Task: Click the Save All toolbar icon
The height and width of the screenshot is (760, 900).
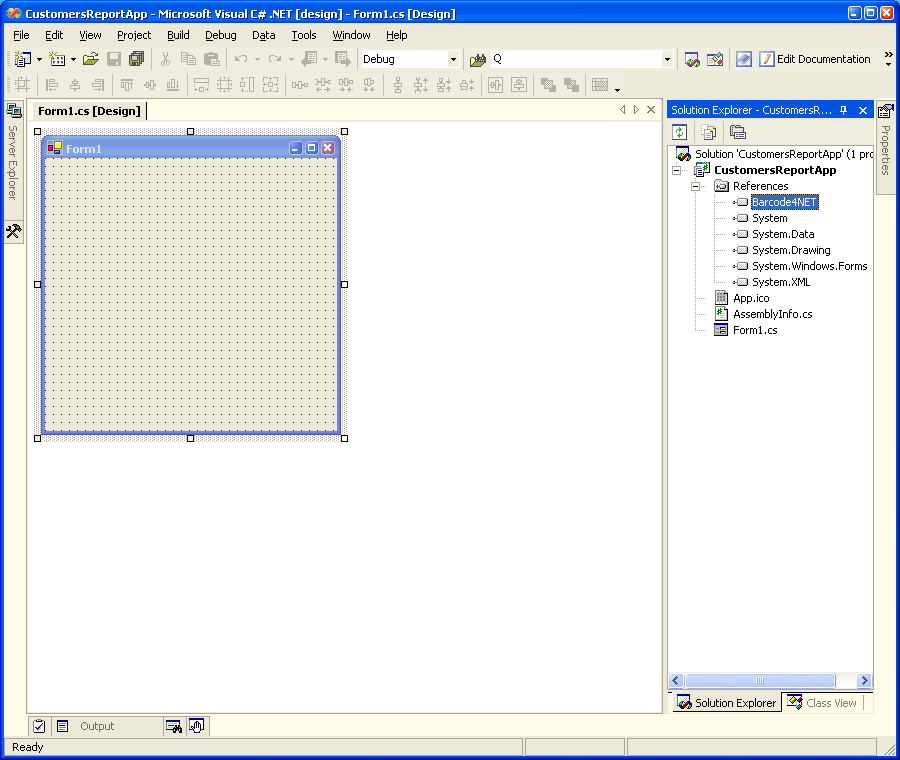Action: 136,59
